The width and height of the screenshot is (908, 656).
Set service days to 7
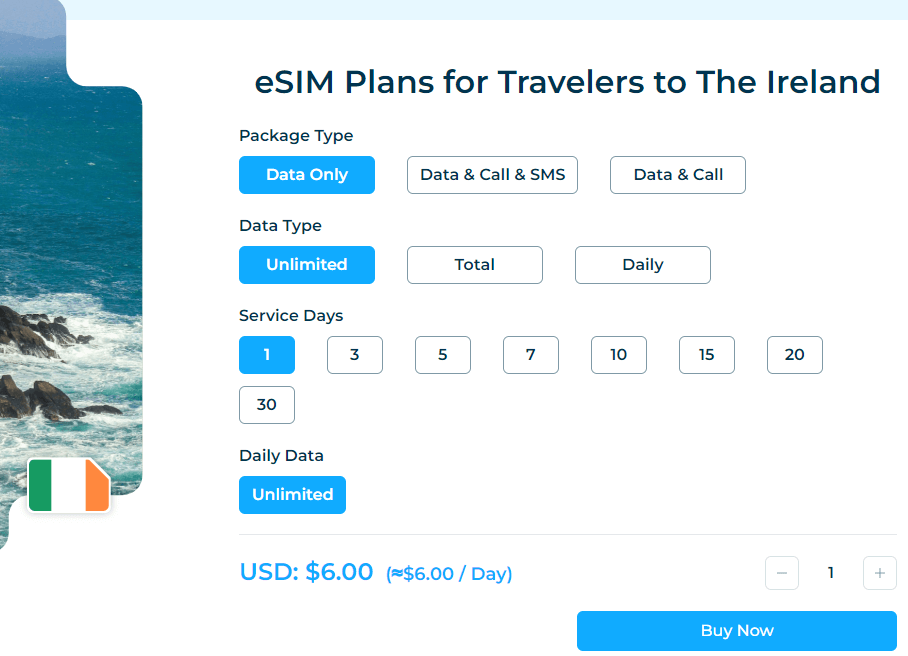pyautogui.click(x=531, y=354)
